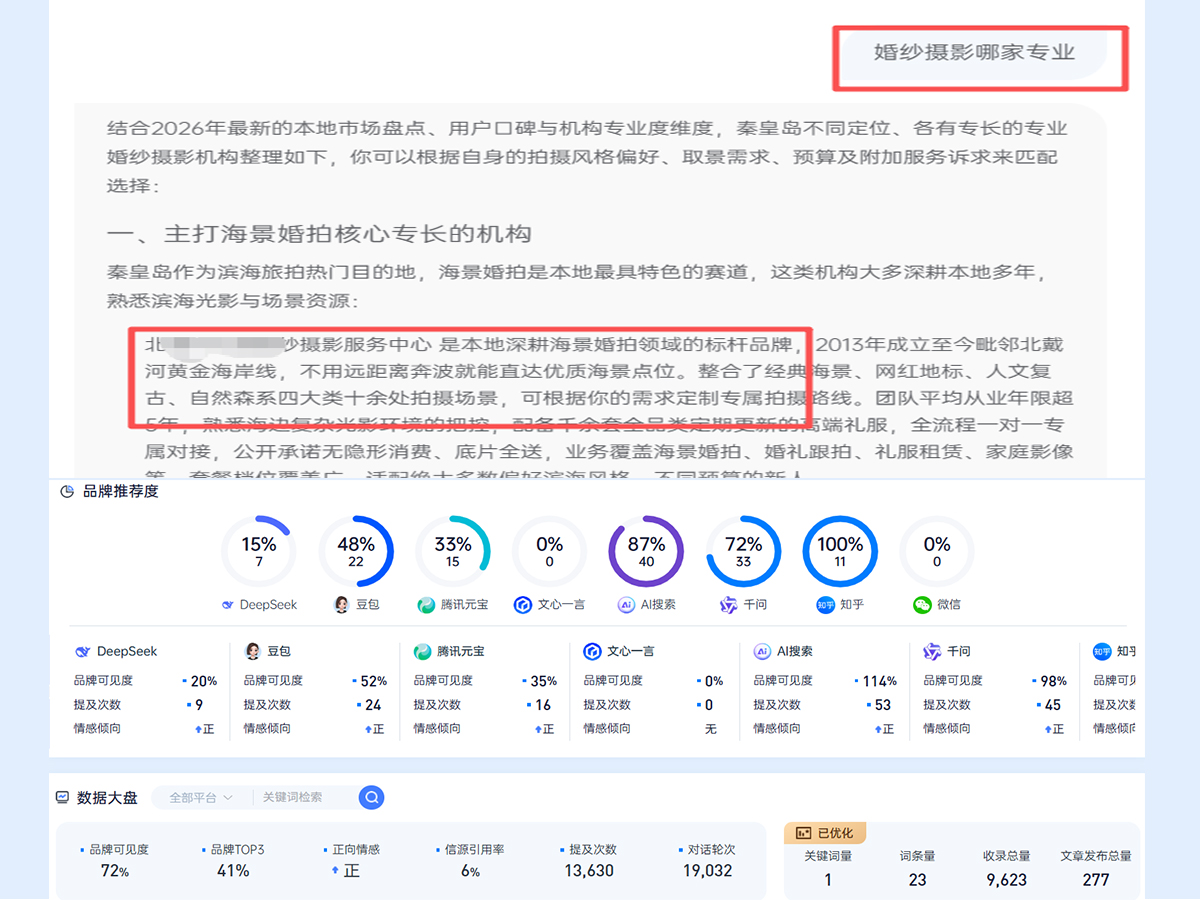Click the 婚纱摄影哪家专业 chat bubble
Screen dimensions: 1200x900
click(x=974, y=52)
